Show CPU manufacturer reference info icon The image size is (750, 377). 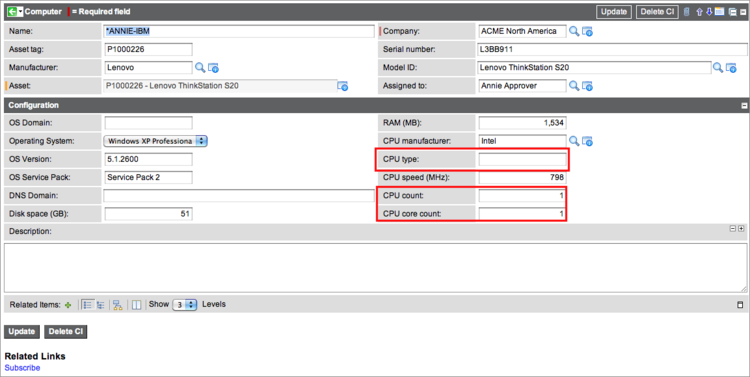pyautogui.click(x=587, y=142)
